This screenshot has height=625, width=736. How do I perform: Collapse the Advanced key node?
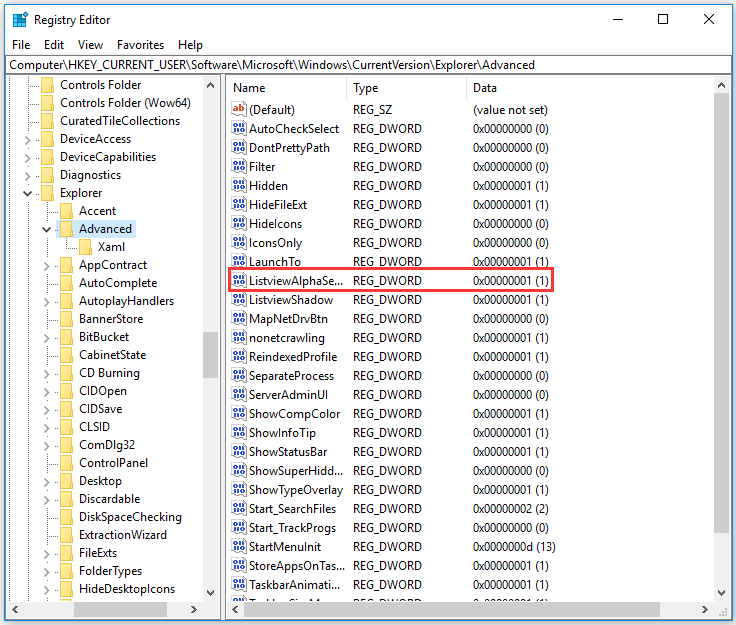(46, 229)
